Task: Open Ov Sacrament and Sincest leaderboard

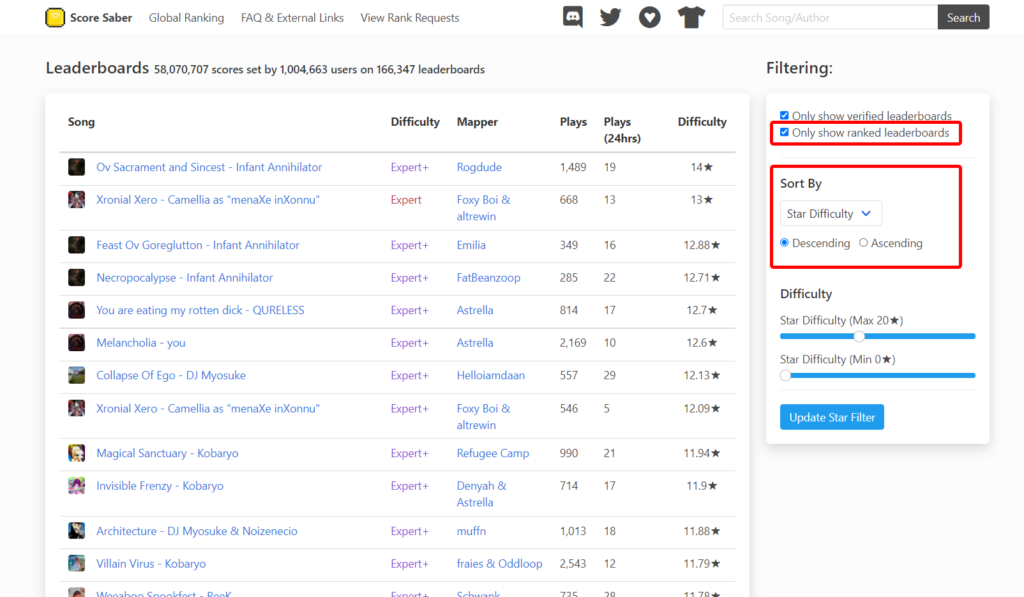Action: (209, 167)
